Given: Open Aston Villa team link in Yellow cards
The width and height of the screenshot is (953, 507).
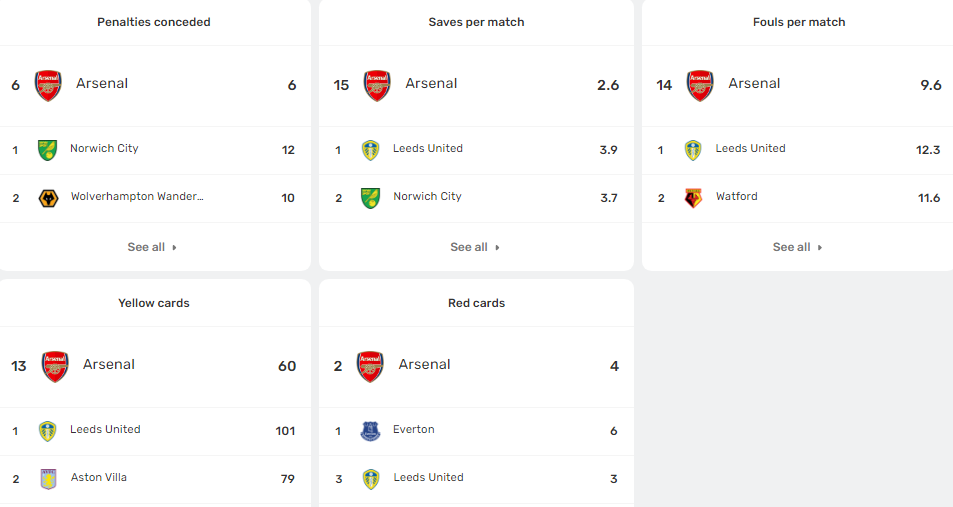Looking at the screenshot, I should coord(98,477).
